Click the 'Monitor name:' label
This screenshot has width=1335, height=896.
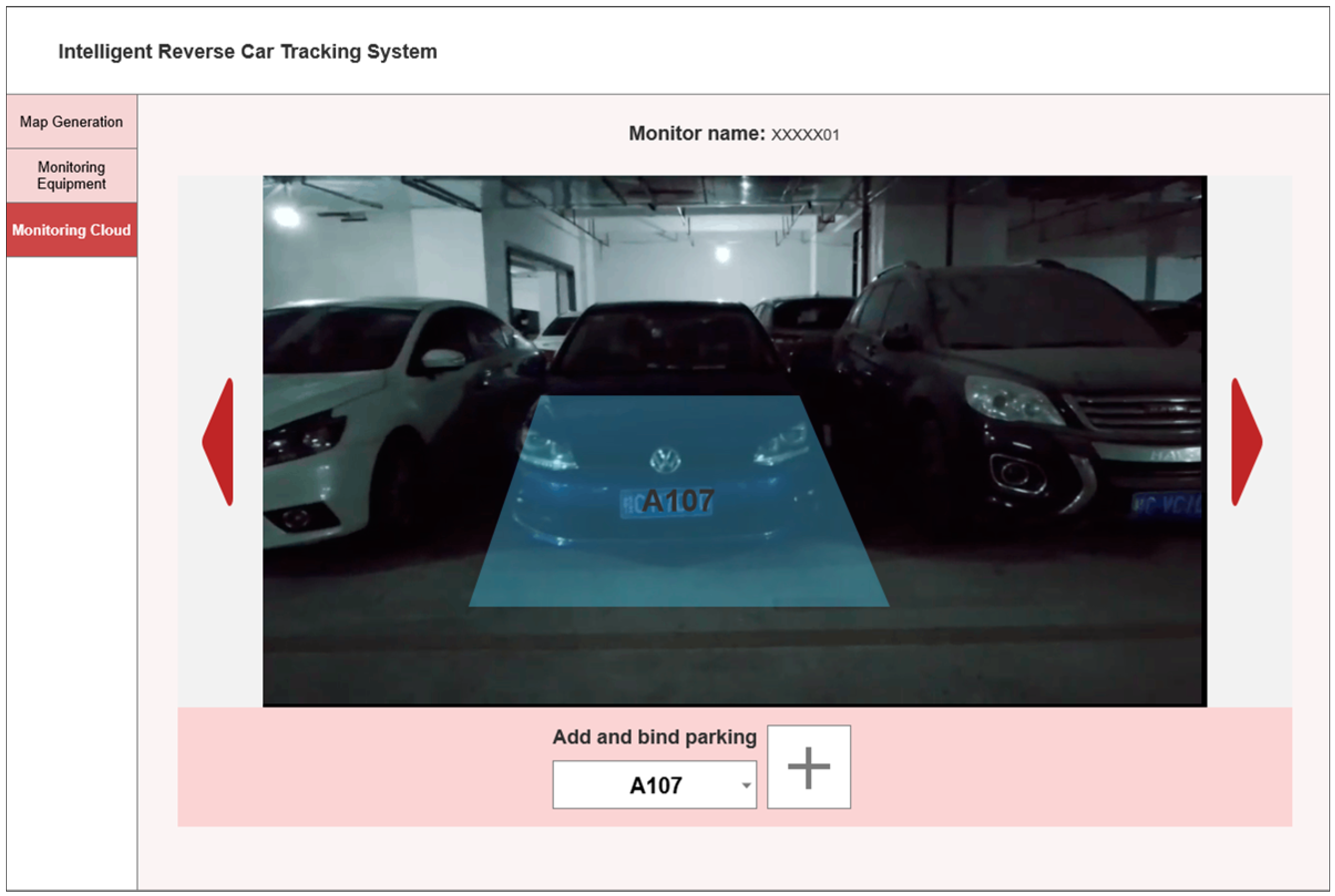tap(696, 133)
